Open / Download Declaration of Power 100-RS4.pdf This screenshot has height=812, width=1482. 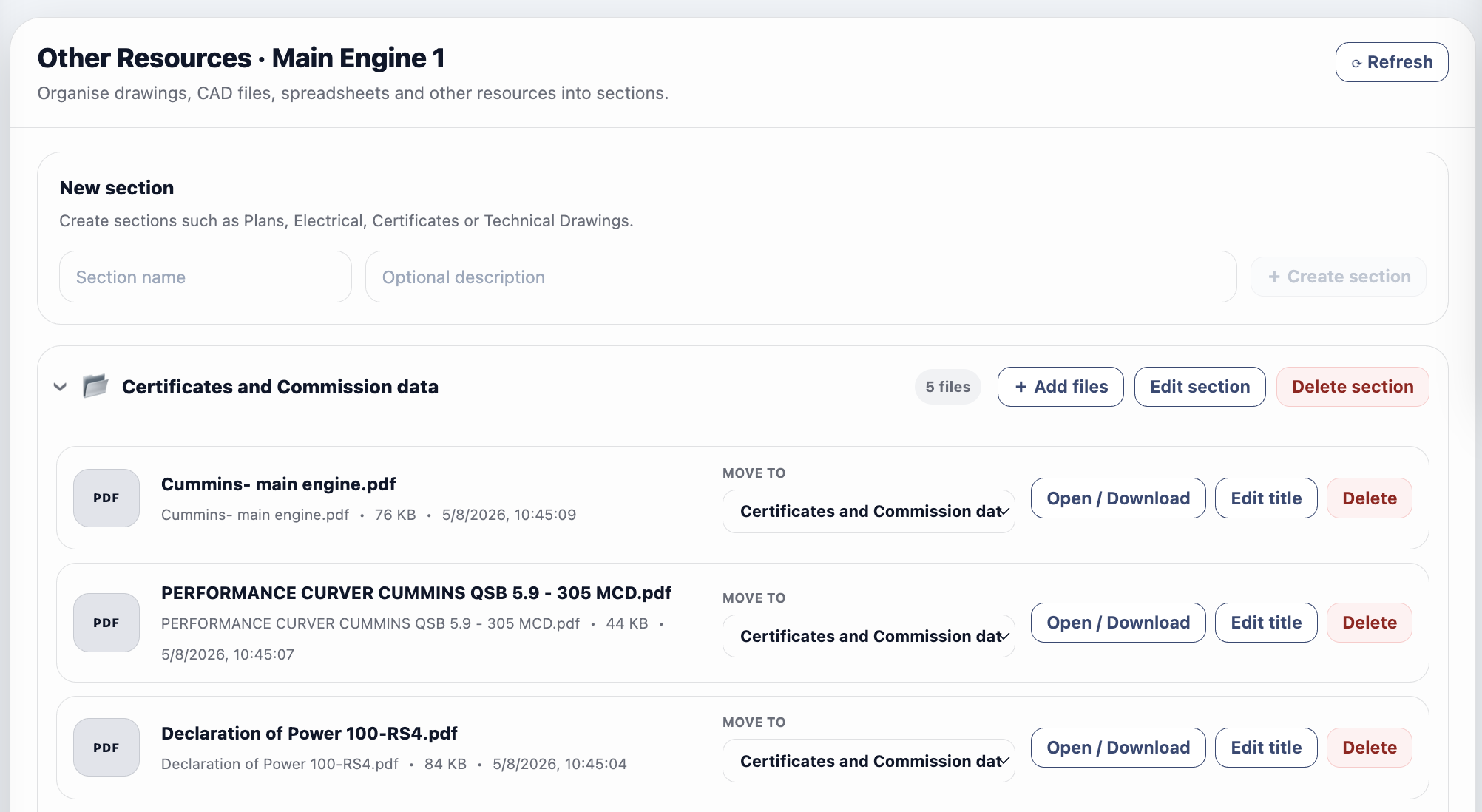click(x=1118, y=748)
